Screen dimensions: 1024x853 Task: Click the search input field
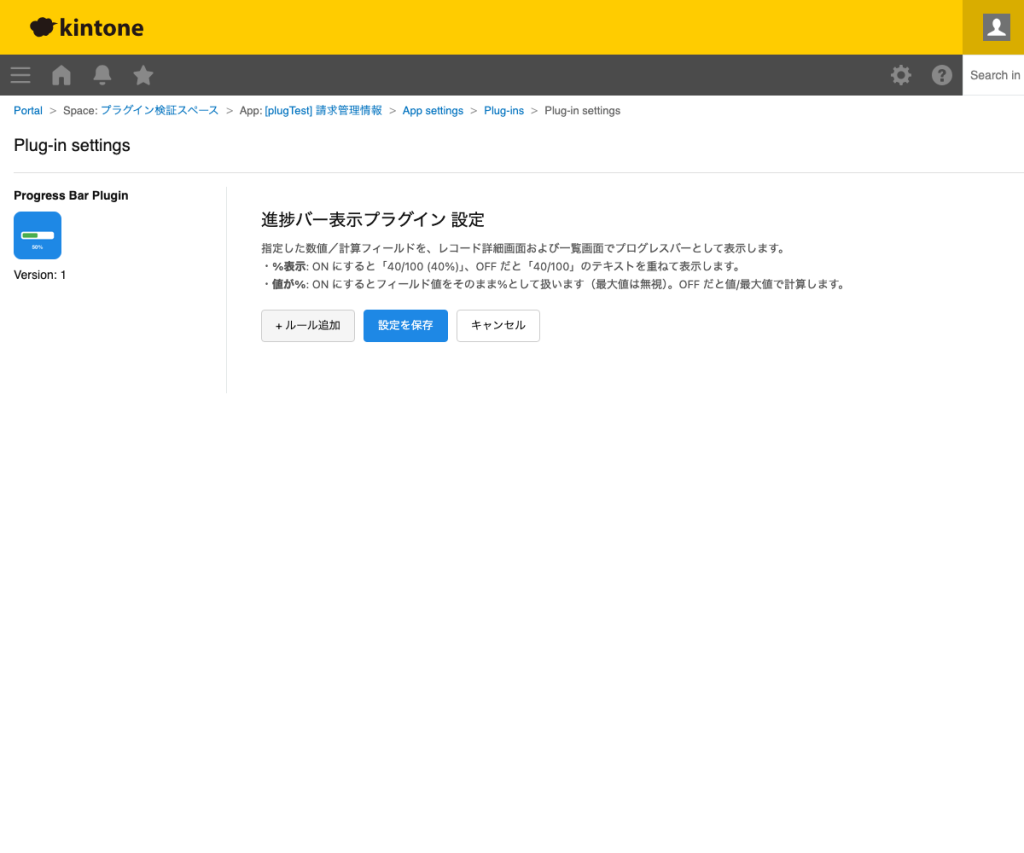click(x=995, y=75)
